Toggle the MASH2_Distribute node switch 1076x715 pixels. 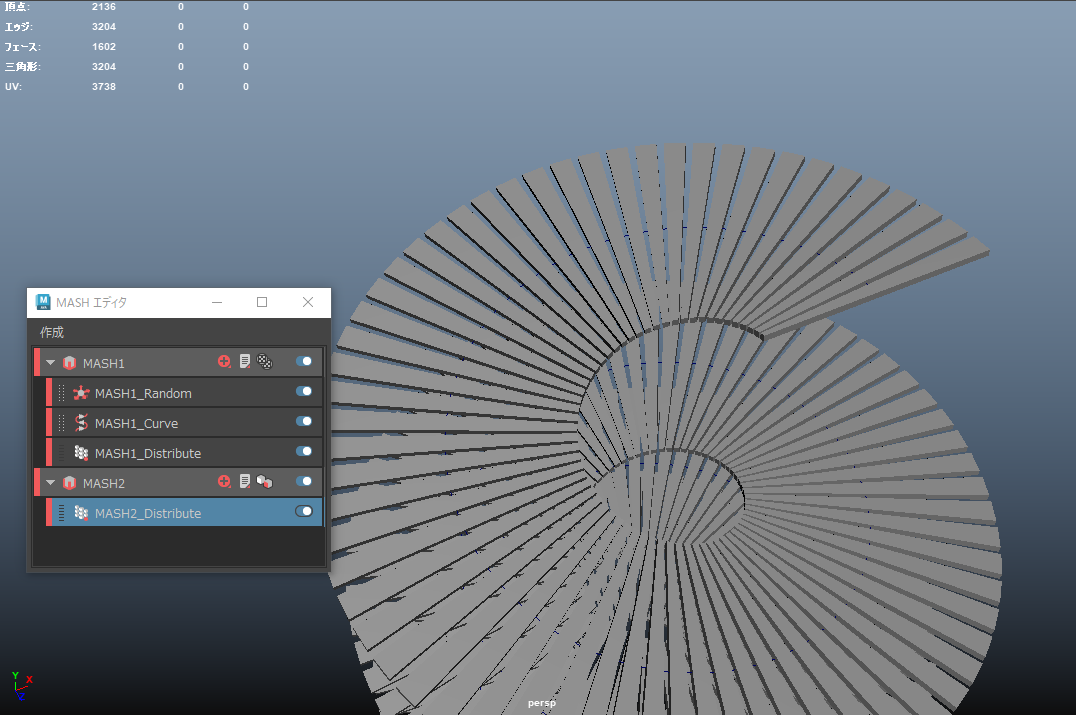[x=304, y=512]
